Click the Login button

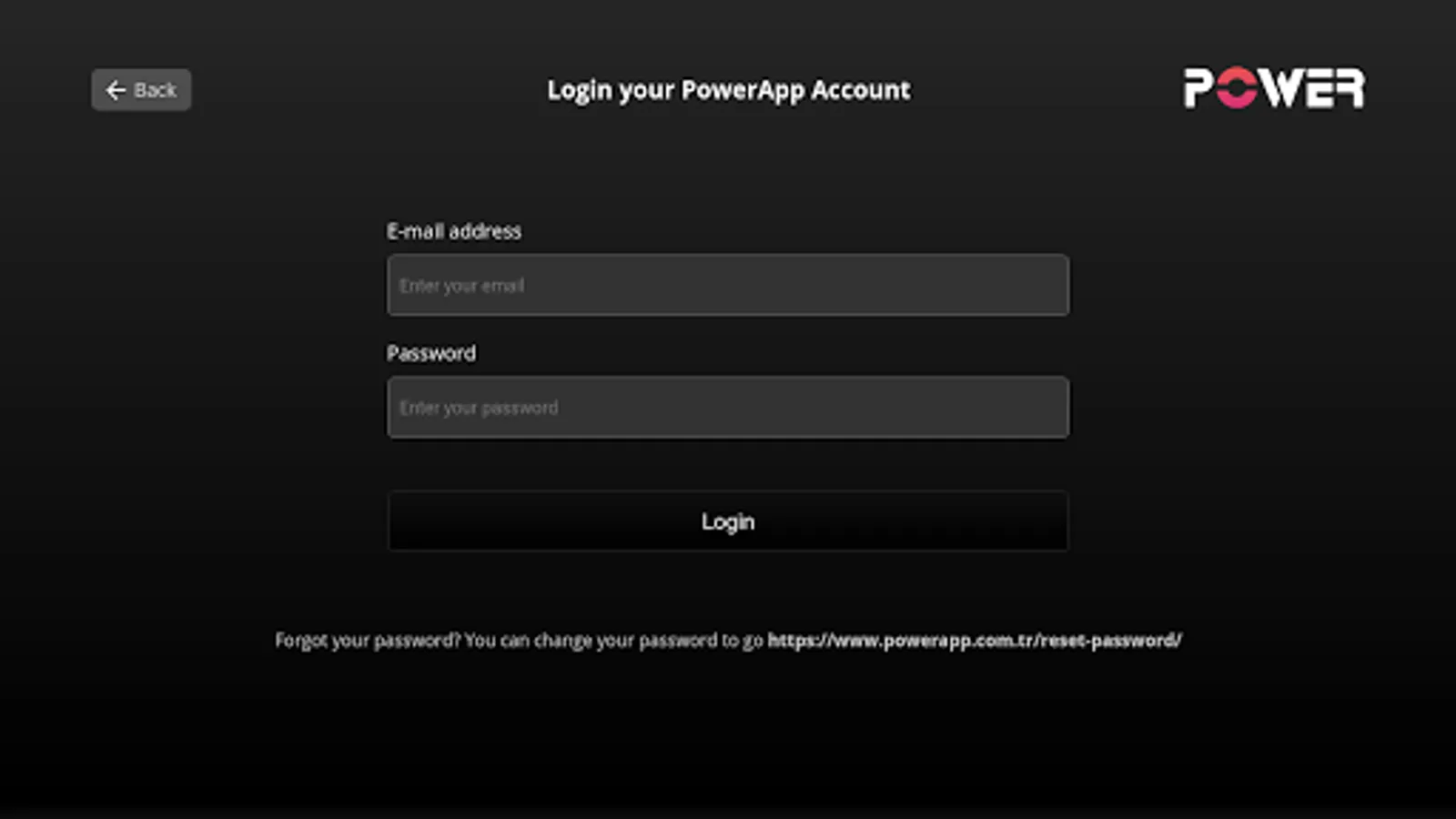click(x=728, y=521)
